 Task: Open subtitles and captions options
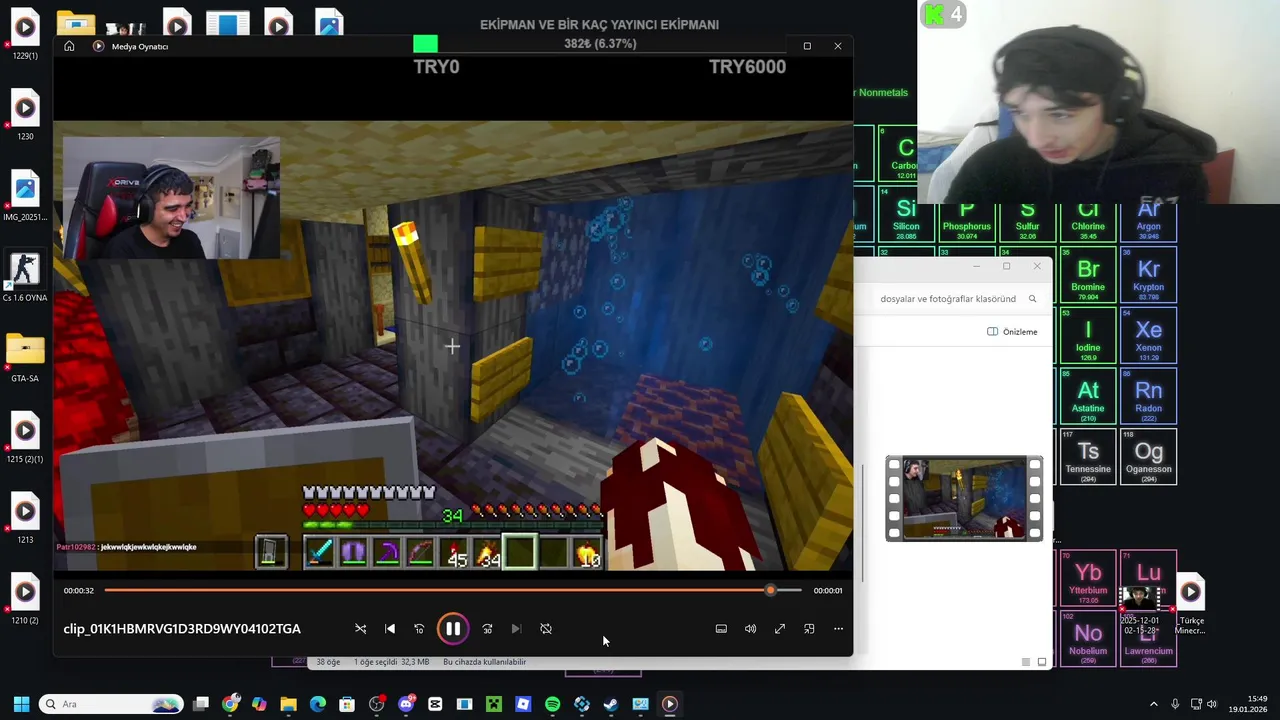[721, 629]
